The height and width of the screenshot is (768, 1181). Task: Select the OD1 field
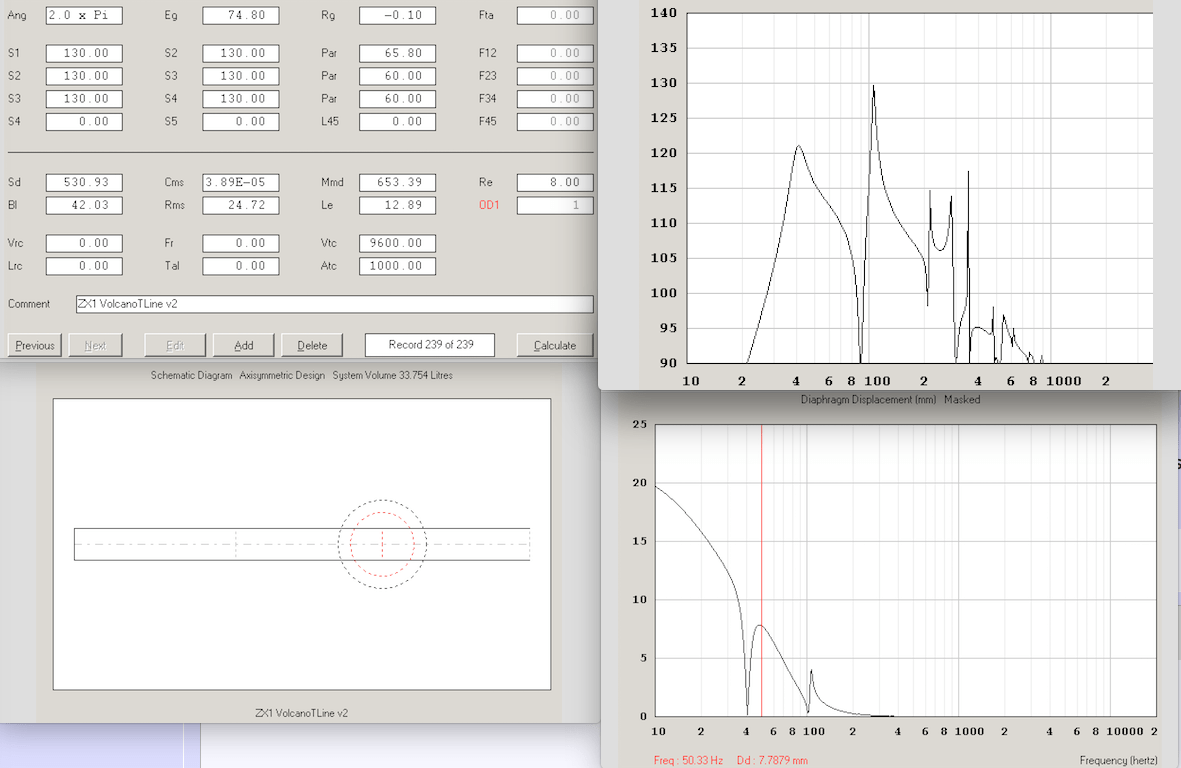[555, 205]
